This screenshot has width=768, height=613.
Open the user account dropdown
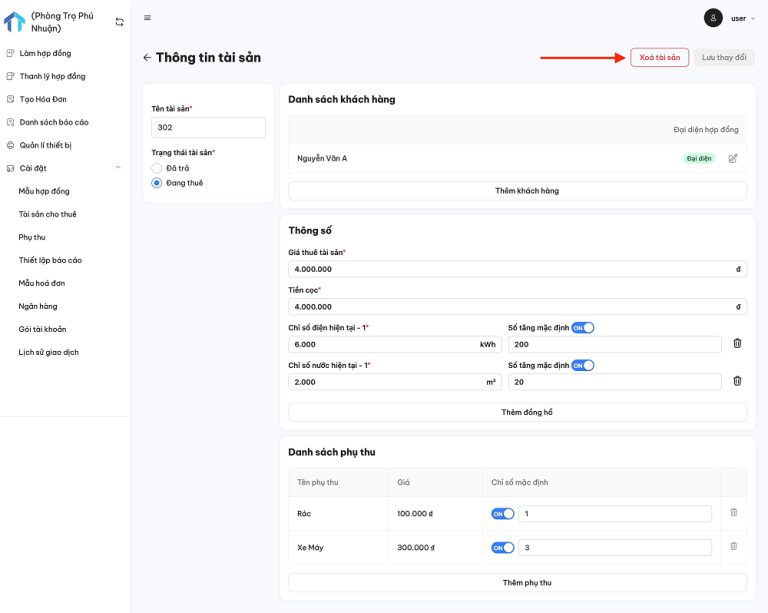[742, 18]
